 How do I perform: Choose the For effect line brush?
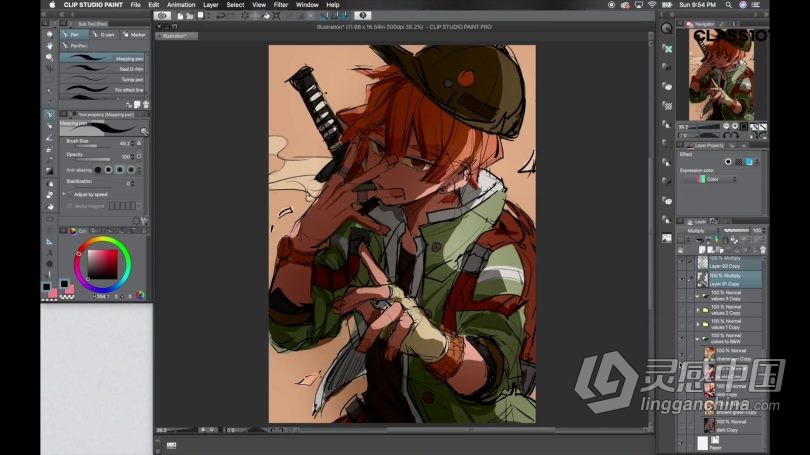(x=102, y=90)
